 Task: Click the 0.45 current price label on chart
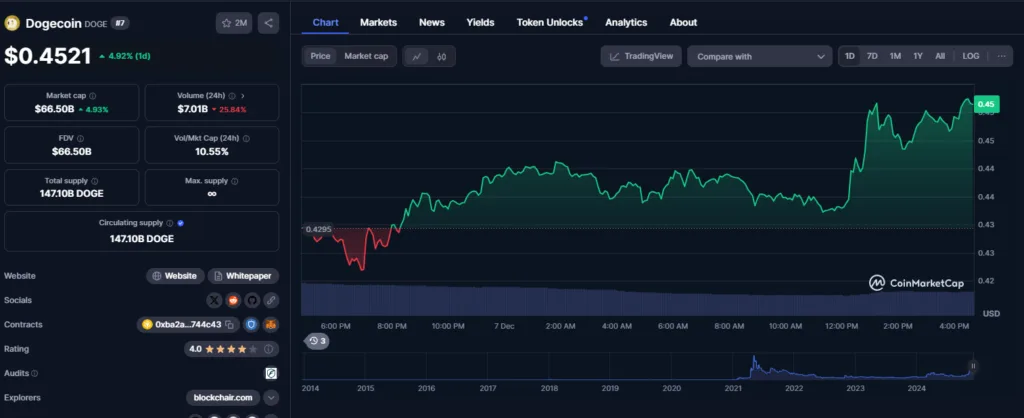point(985,104)
